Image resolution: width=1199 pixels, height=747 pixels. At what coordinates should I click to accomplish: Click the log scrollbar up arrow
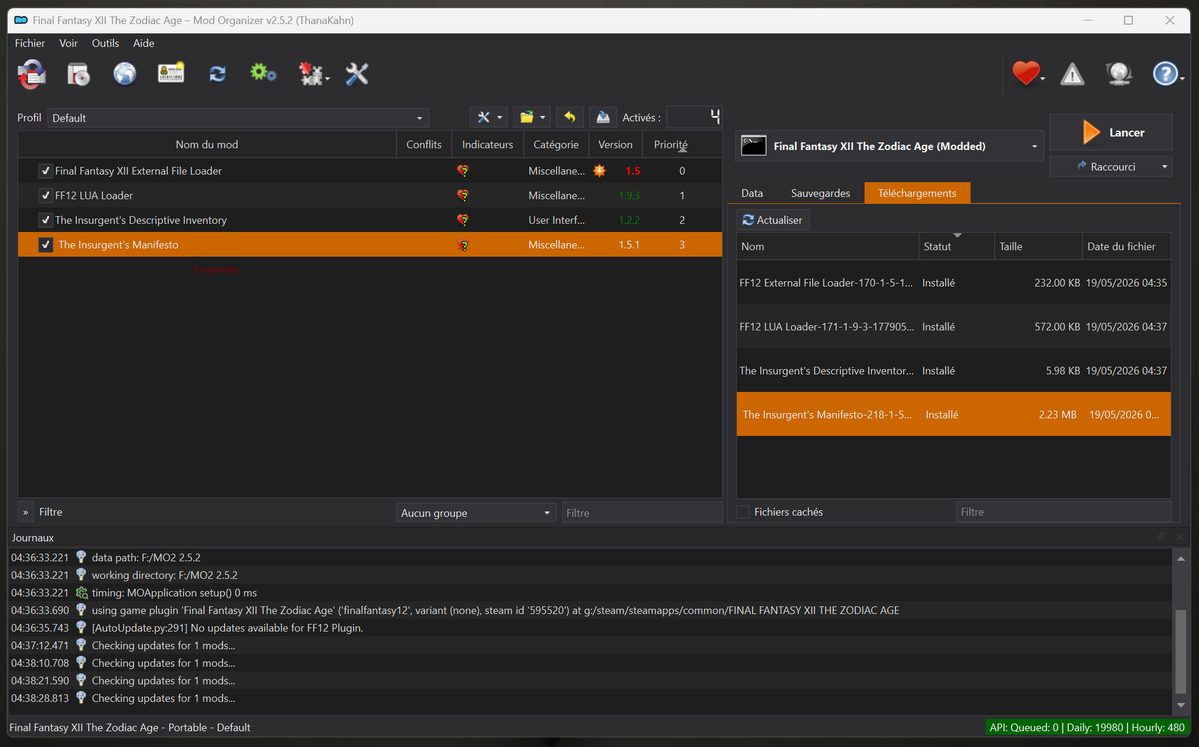tap(1181, 560)
